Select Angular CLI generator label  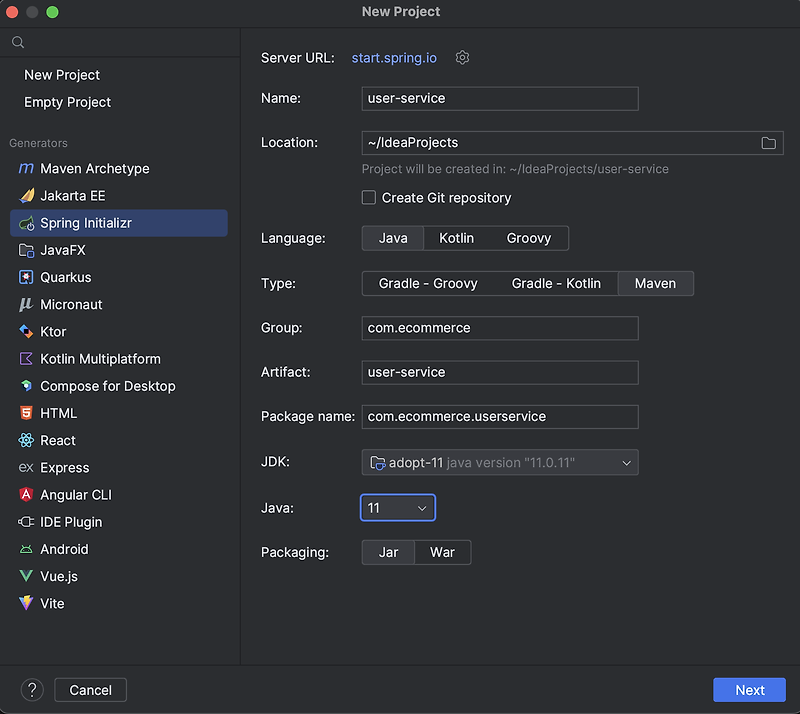coord(76,495)
